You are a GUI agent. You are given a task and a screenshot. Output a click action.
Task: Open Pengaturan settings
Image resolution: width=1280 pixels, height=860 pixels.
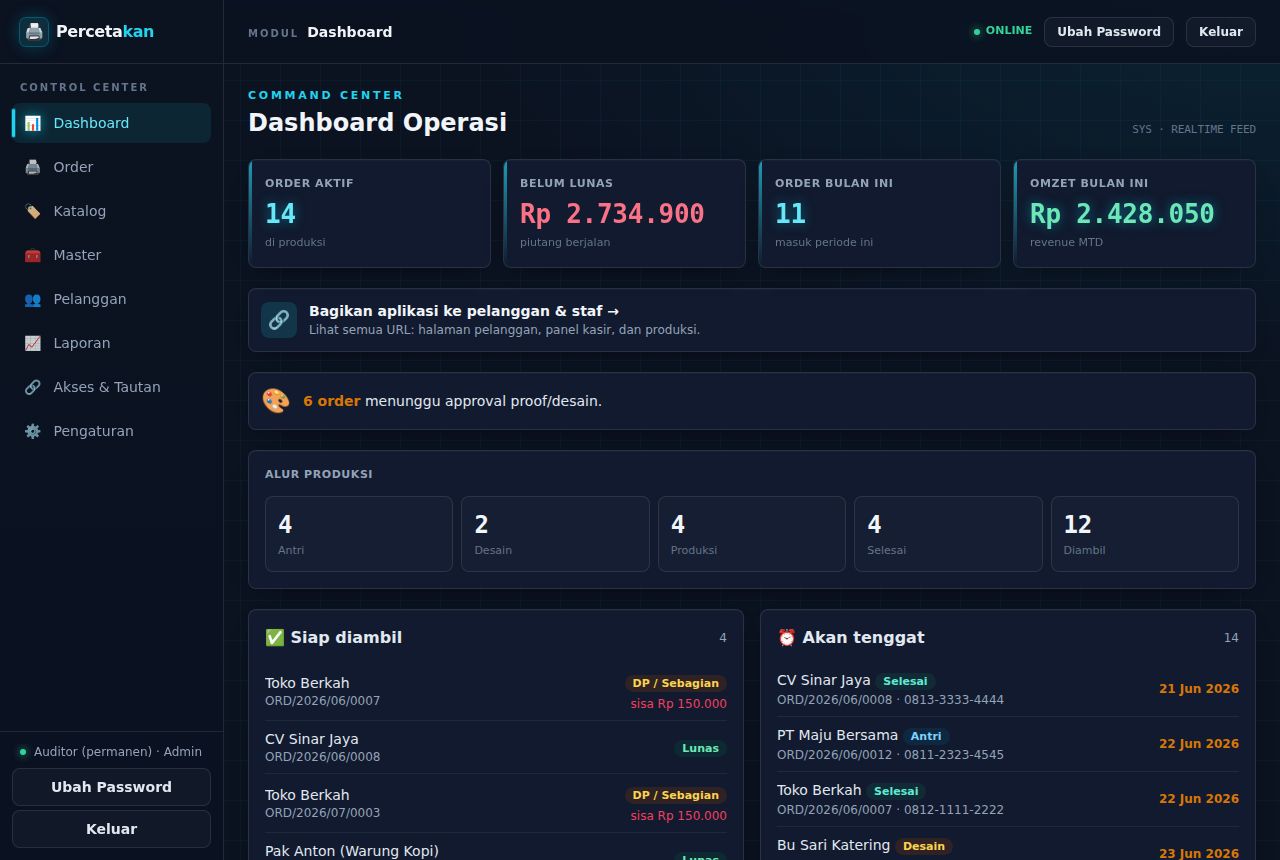111,431
